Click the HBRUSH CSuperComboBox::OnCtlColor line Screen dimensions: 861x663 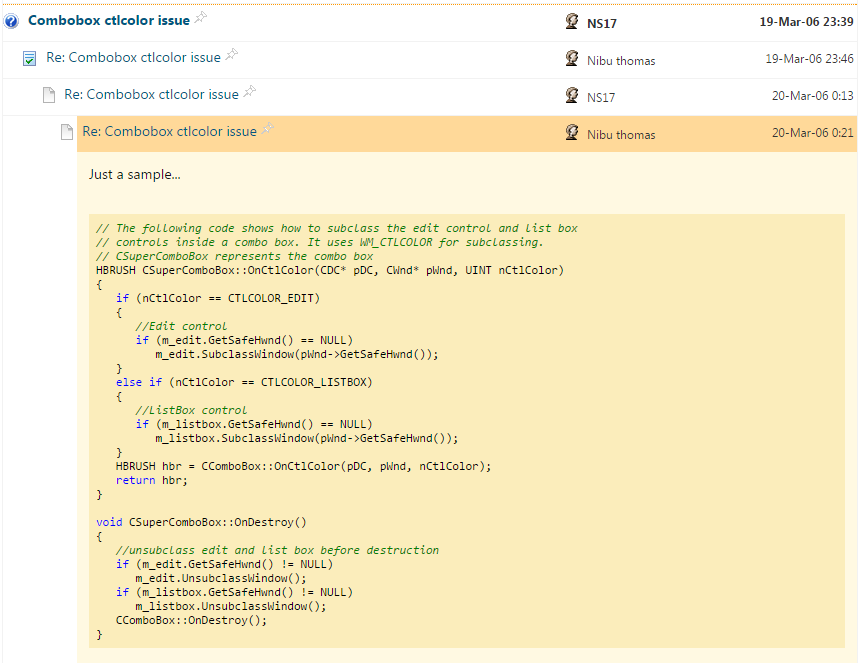(330, 270)
